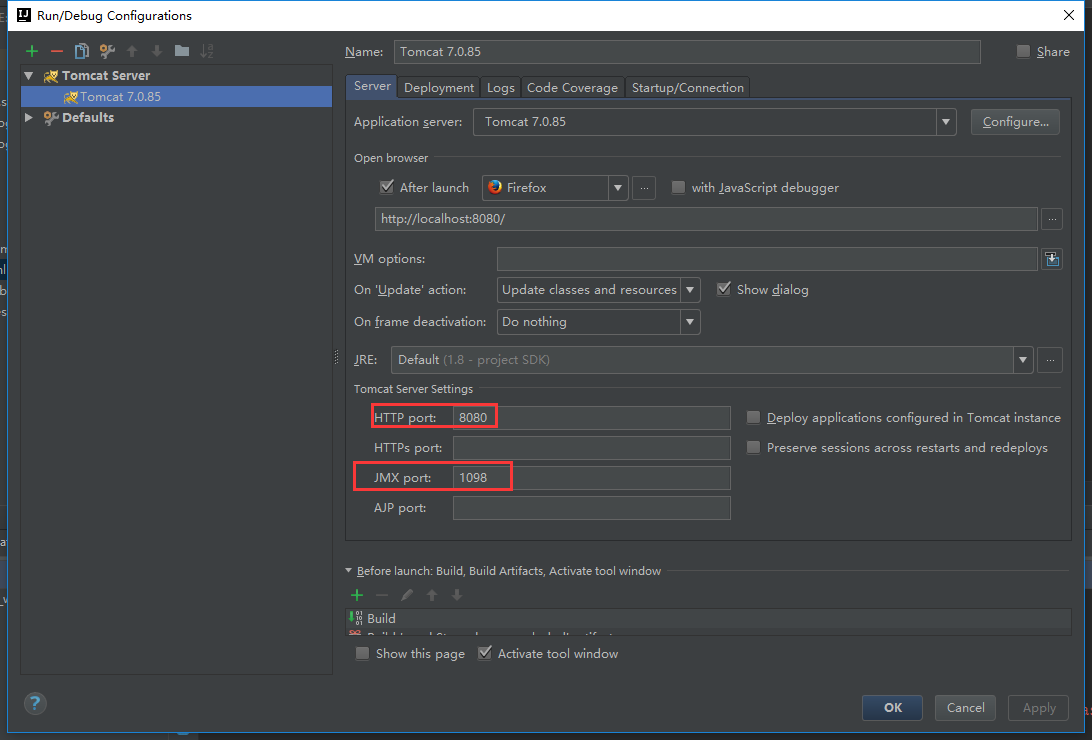Click the Name input field
The height and width of the screenshot is (740, 1092).
coord(687,52)
